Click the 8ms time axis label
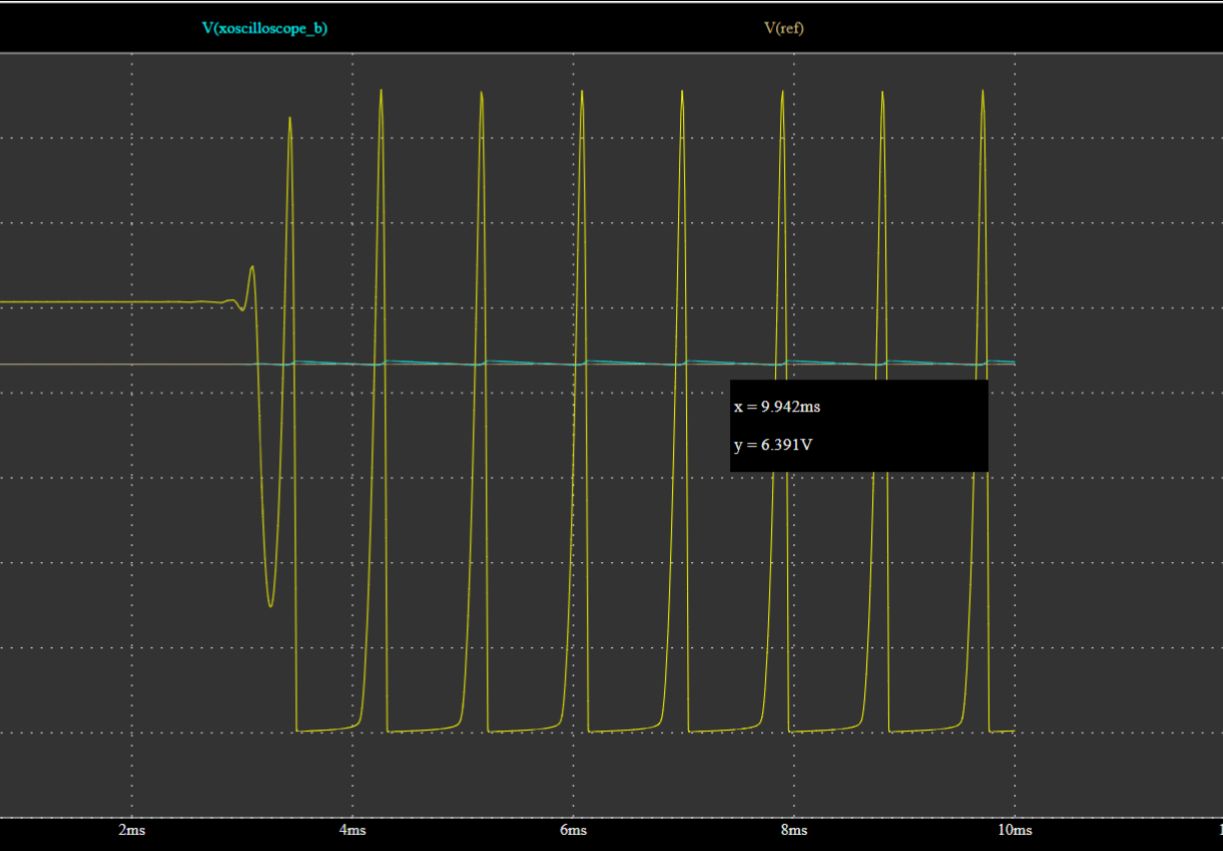 [x=792, y=830]
